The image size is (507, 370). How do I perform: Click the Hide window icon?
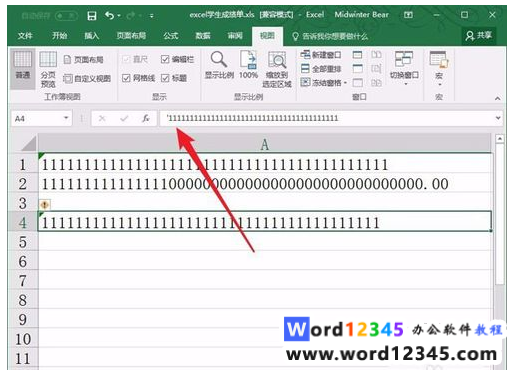click(357, 69)
